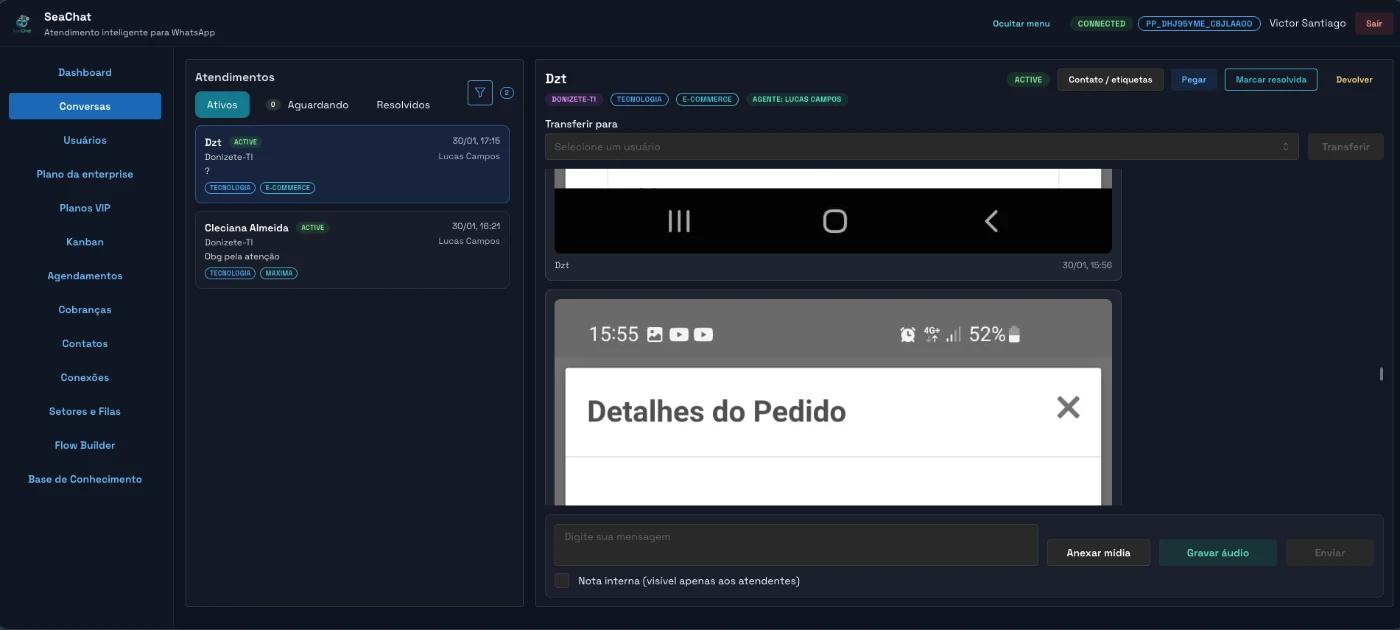
Task: Click the filter count badge showing 2
Action: (507, 93)
